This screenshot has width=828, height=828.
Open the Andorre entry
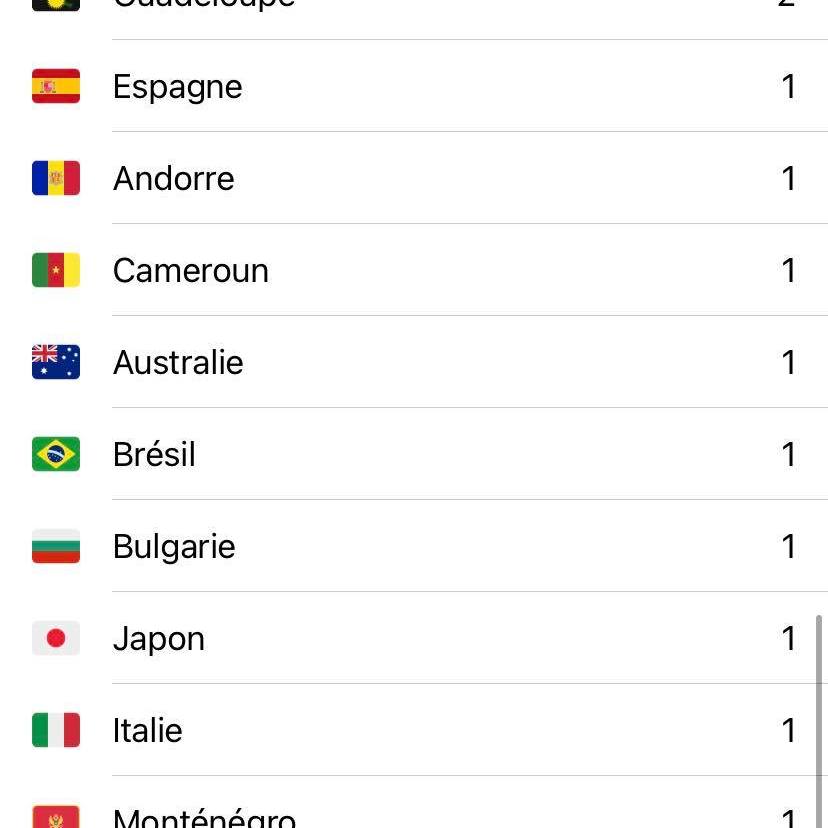pyautogui.click(x=174, y=179)
